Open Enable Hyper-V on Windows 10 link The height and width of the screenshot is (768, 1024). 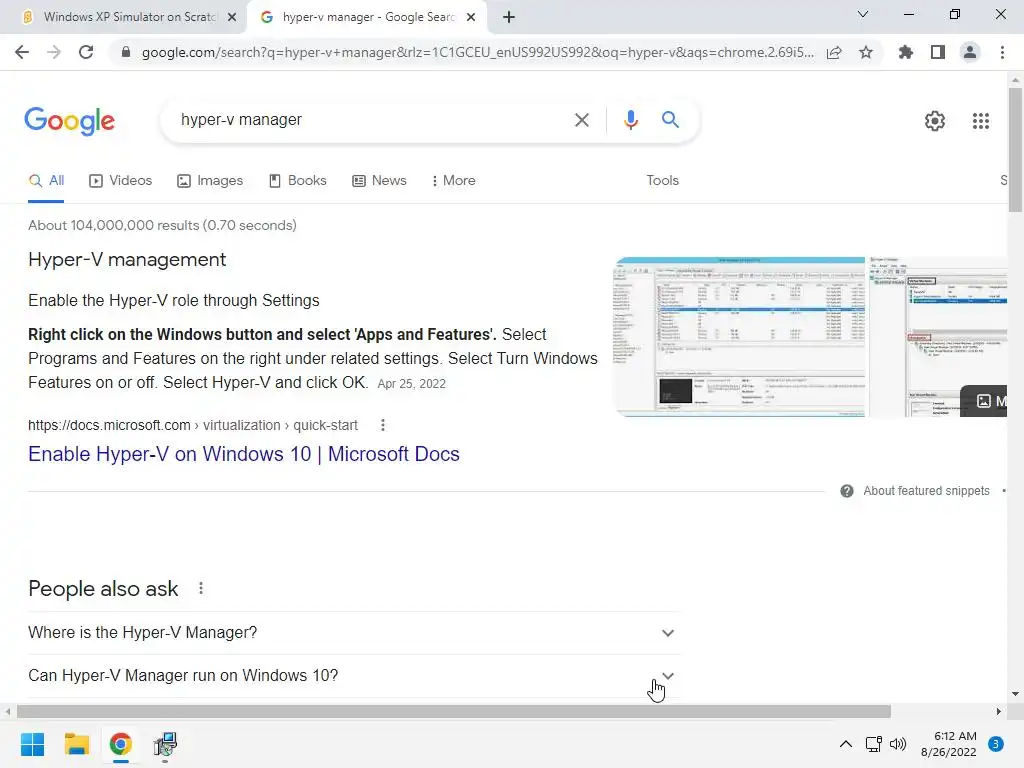tap(244, 454)
